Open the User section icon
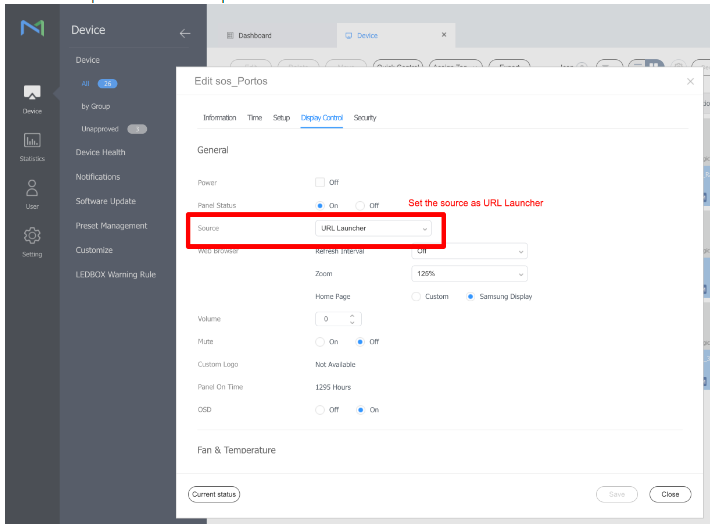 pos(32,192)
